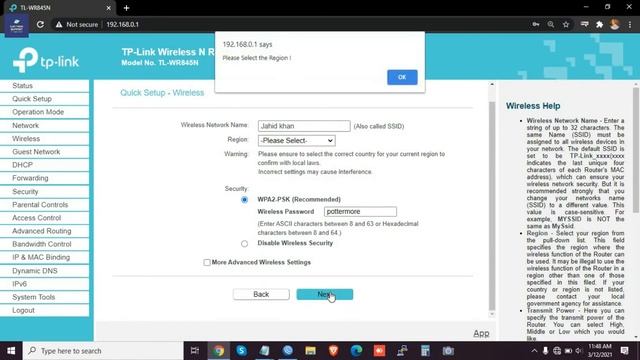This screenshot has height=360, width=640.
Task: Open Advanced Routing in the sidebar
Action: coord(44,231)
